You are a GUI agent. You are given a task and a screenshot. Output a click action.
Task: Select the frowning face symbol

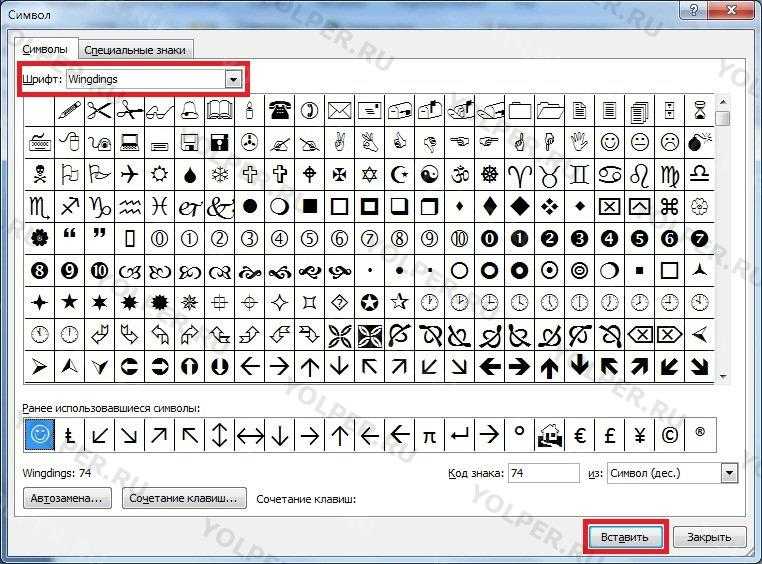(670, 142)
